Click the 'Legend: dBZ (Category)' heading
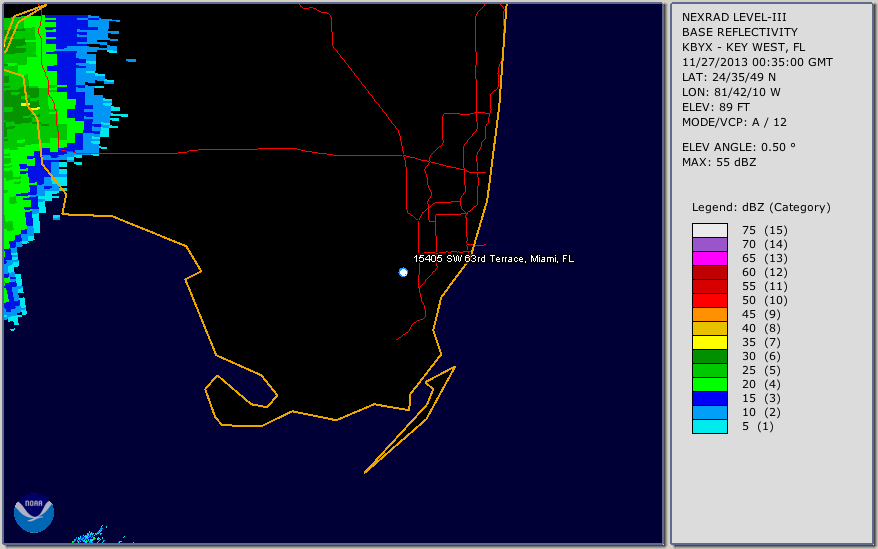 pyautogui.click(x=761, y=207)
